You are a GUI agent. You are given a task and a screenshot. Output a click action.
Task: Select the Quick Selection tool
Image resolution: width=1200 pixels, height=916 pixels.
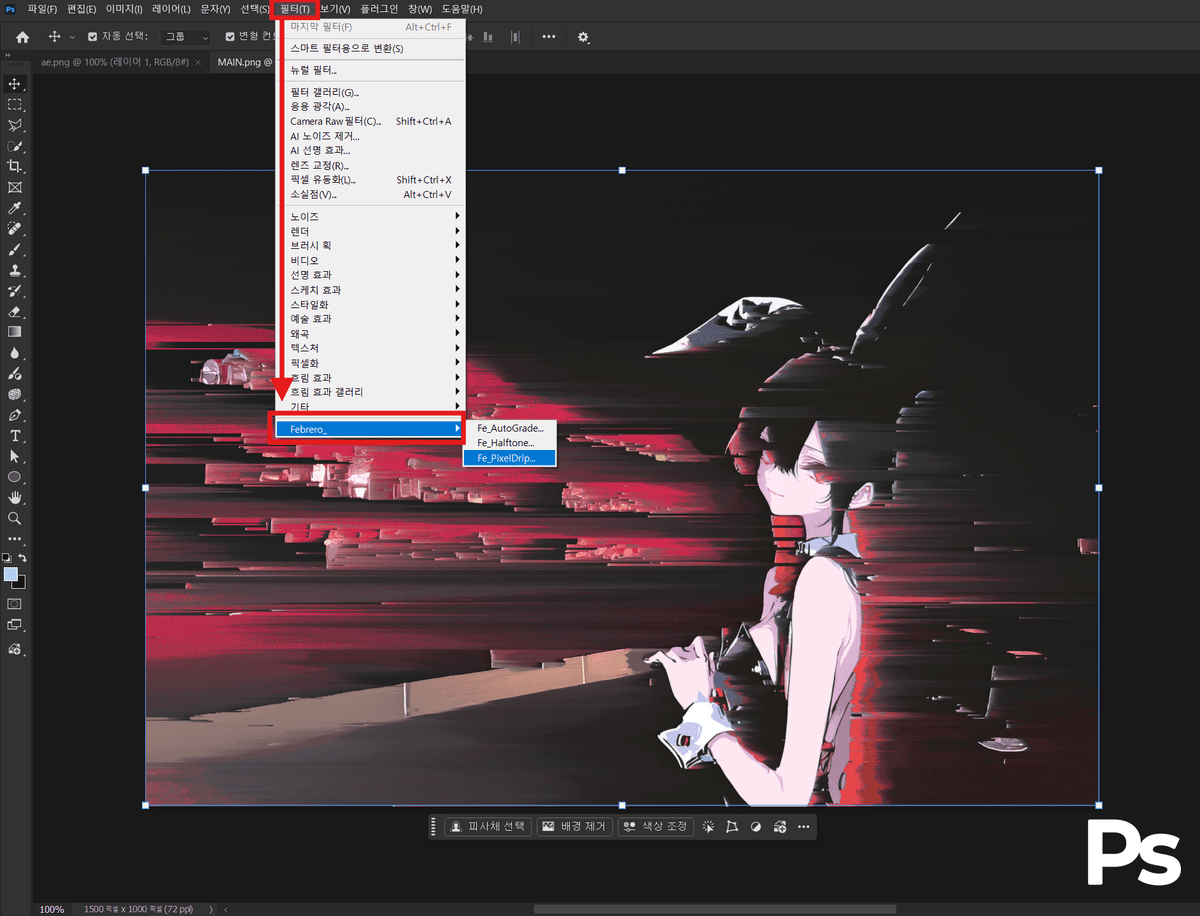tap(15, 146)
